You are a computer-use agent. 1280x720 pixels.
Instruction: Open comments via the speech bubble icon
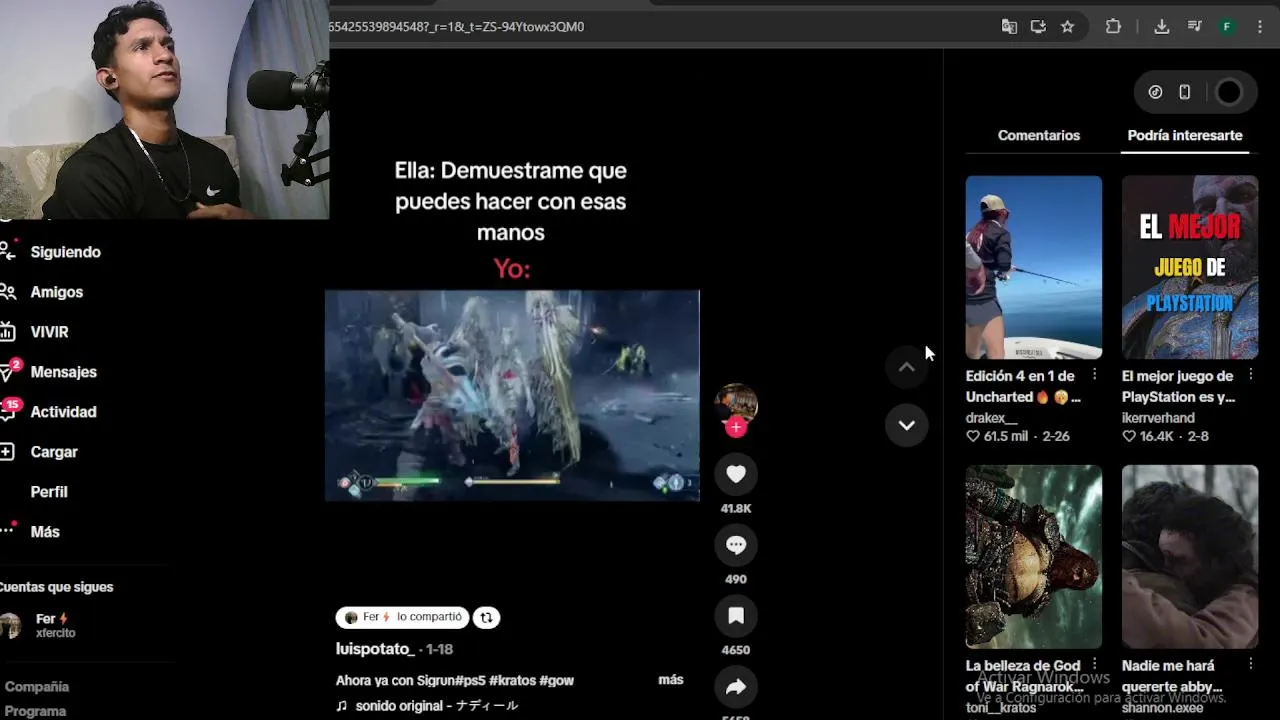(x=736, y=545)
